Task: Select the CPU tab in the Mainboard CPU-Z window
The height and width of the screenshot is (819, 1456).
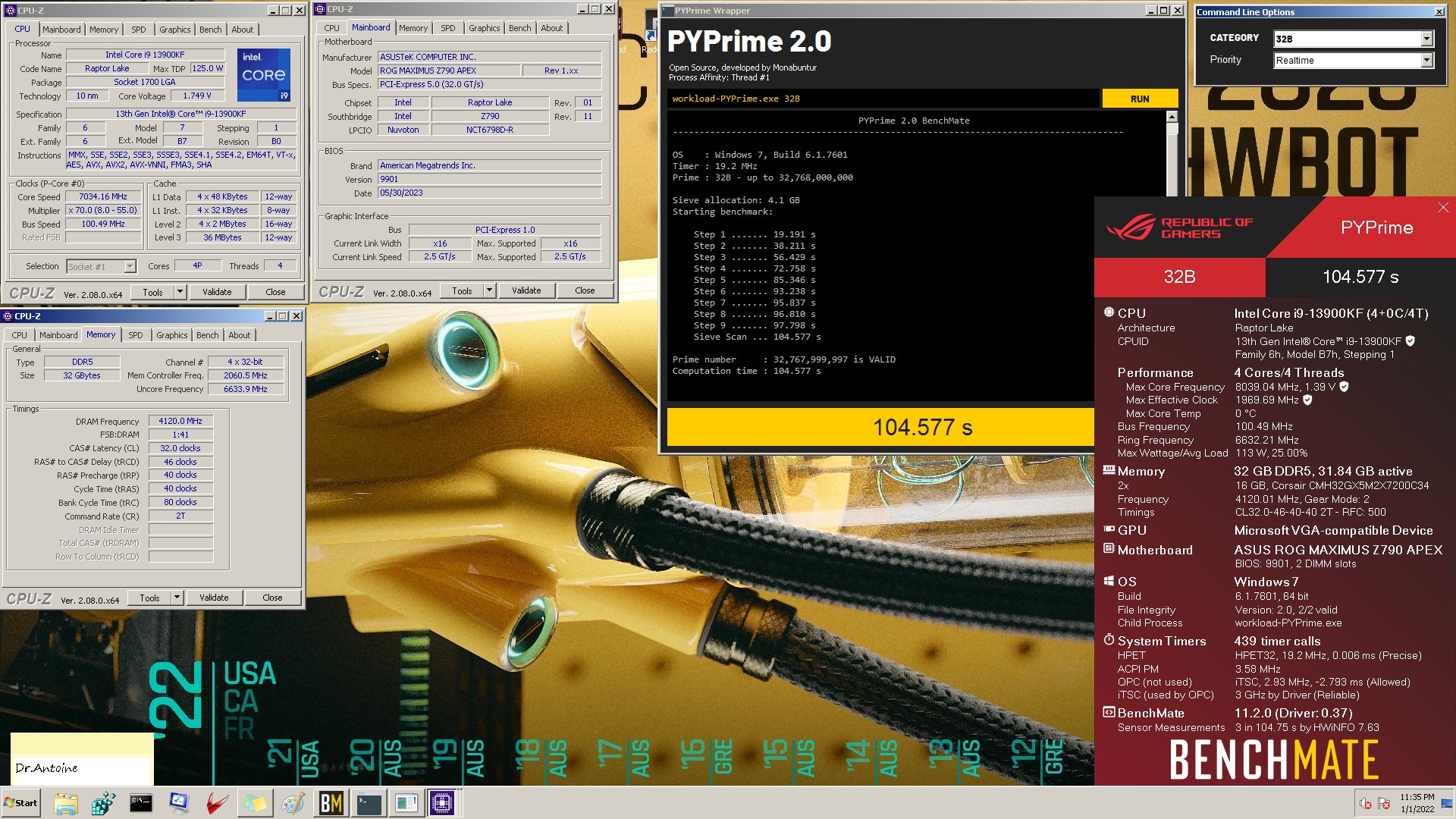Action: (x=331, y=28)
